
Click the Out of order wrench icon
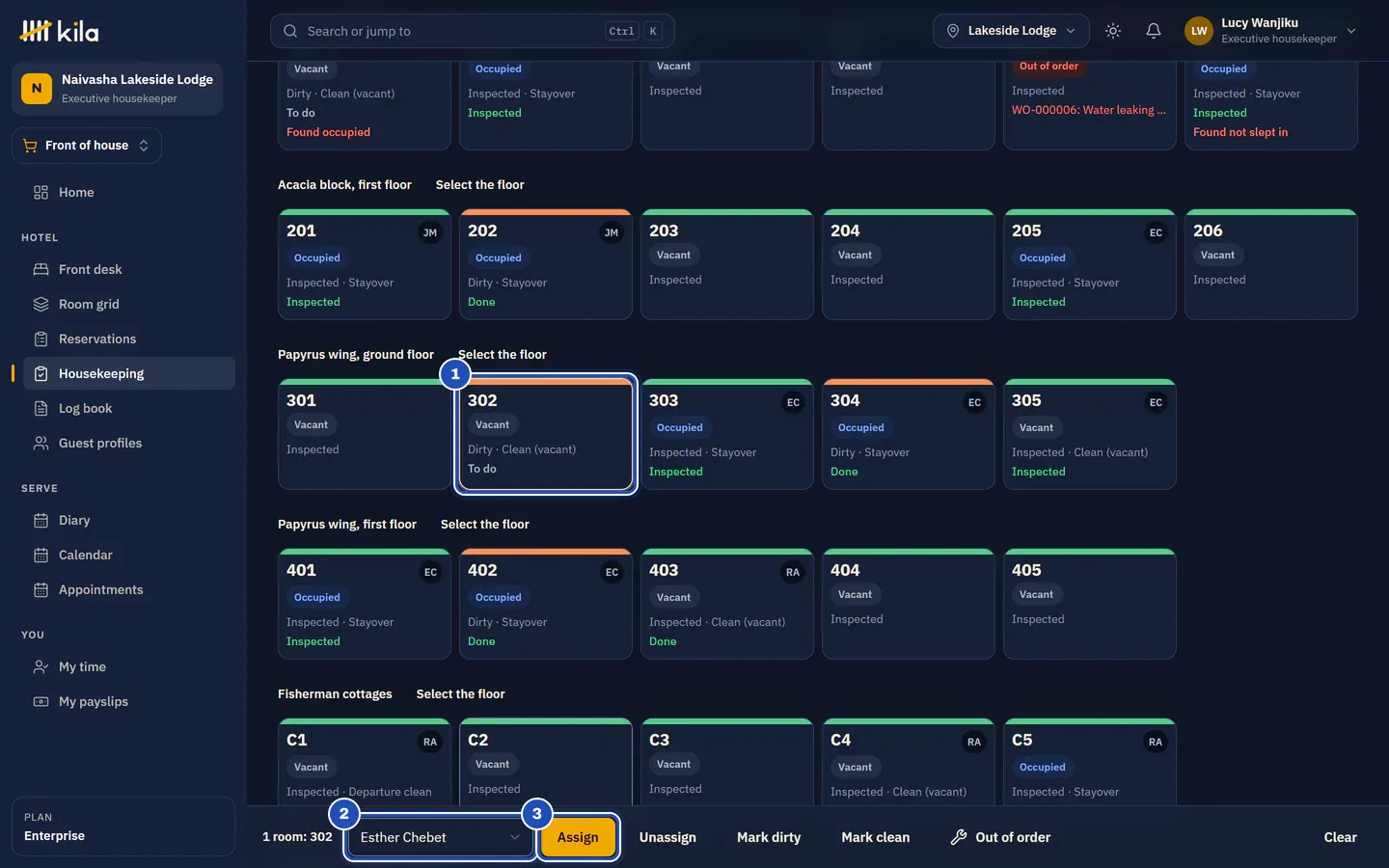coord(959,837)
